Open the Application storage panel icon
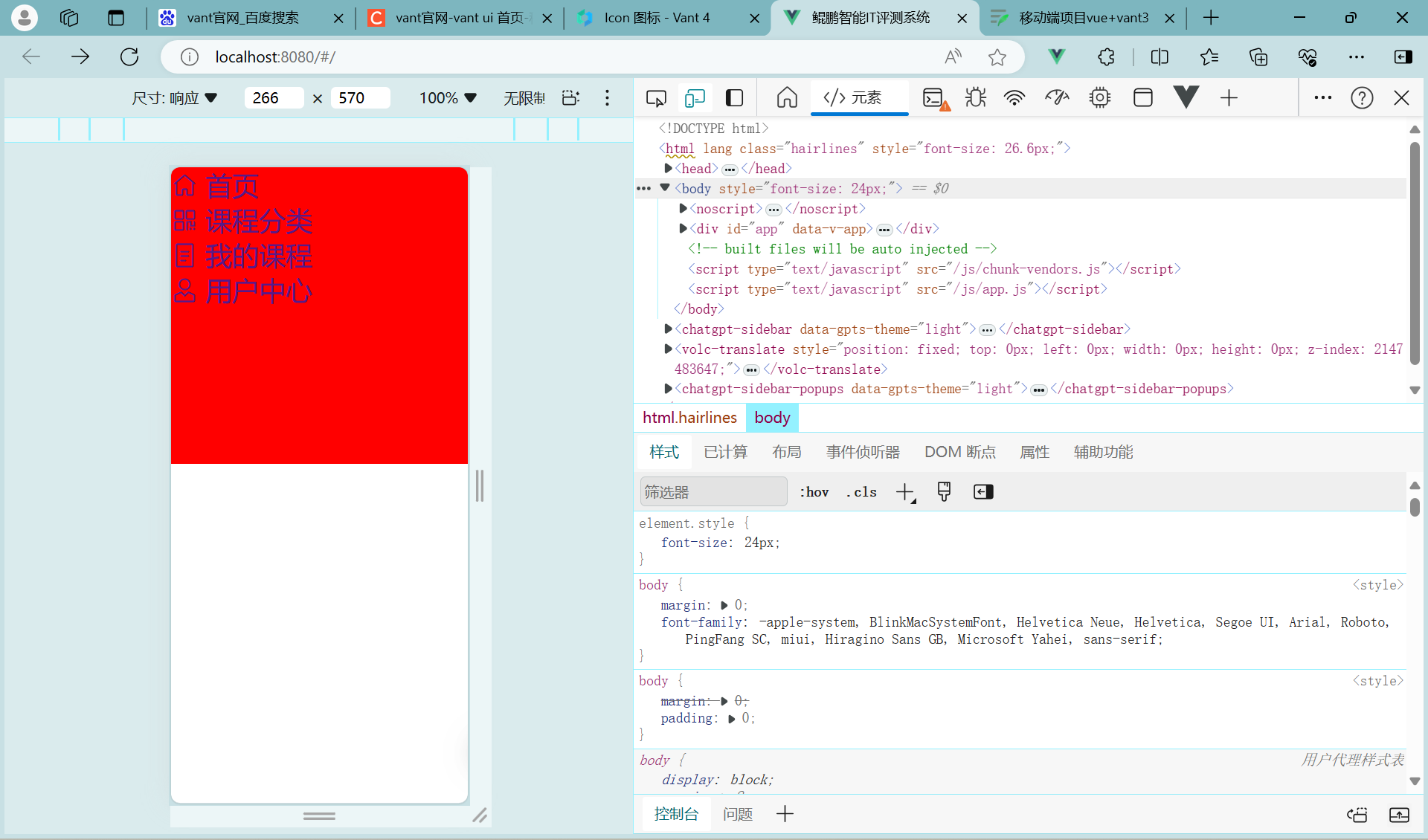This screenshot has height=840, width=1428. click(1143, 97)
